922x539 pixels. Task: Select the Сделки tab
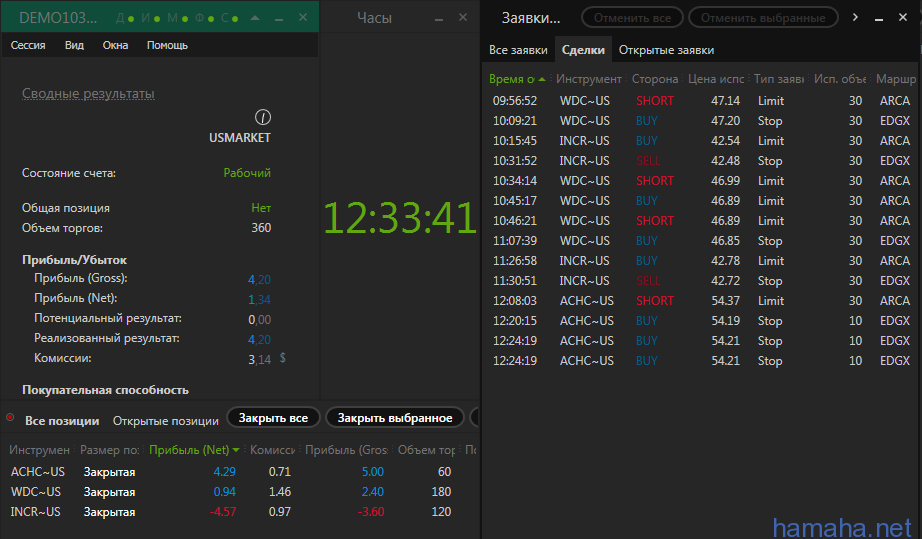[x=583, y=50]
